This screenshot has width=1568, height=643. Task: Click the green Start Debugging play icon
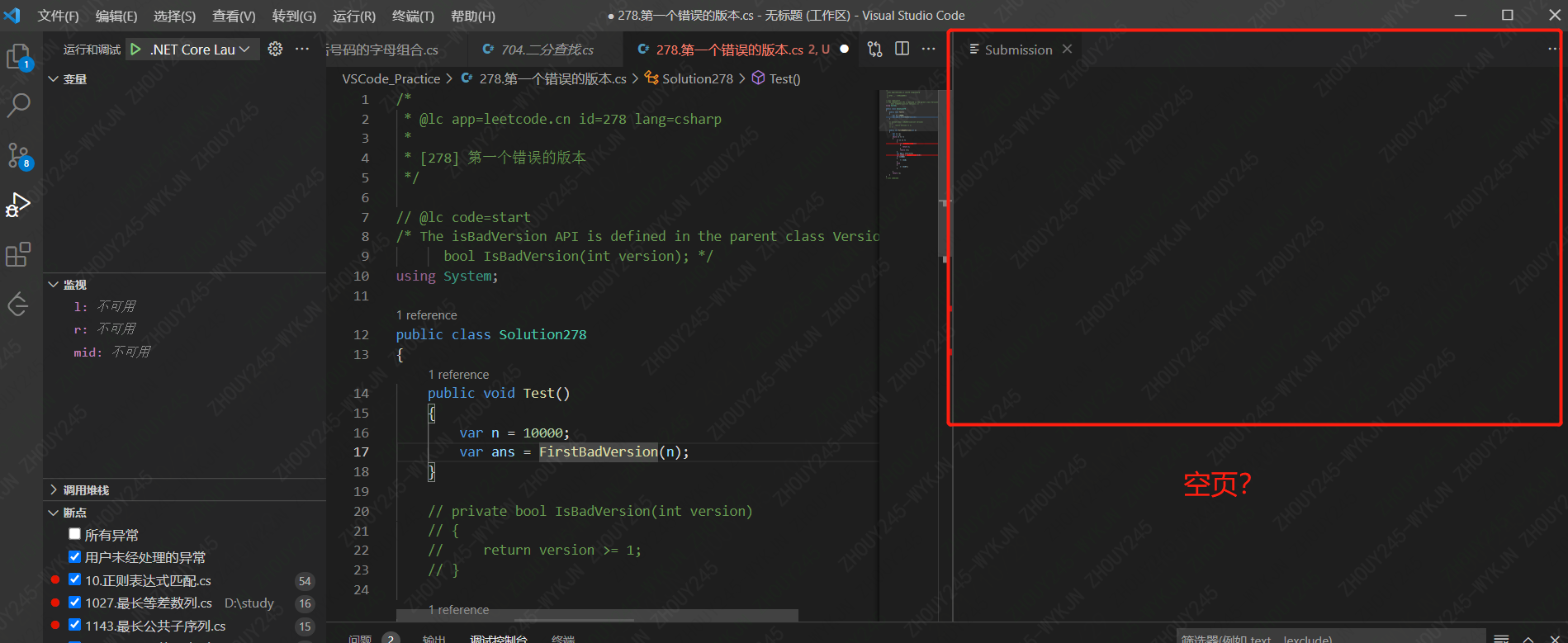135,50
